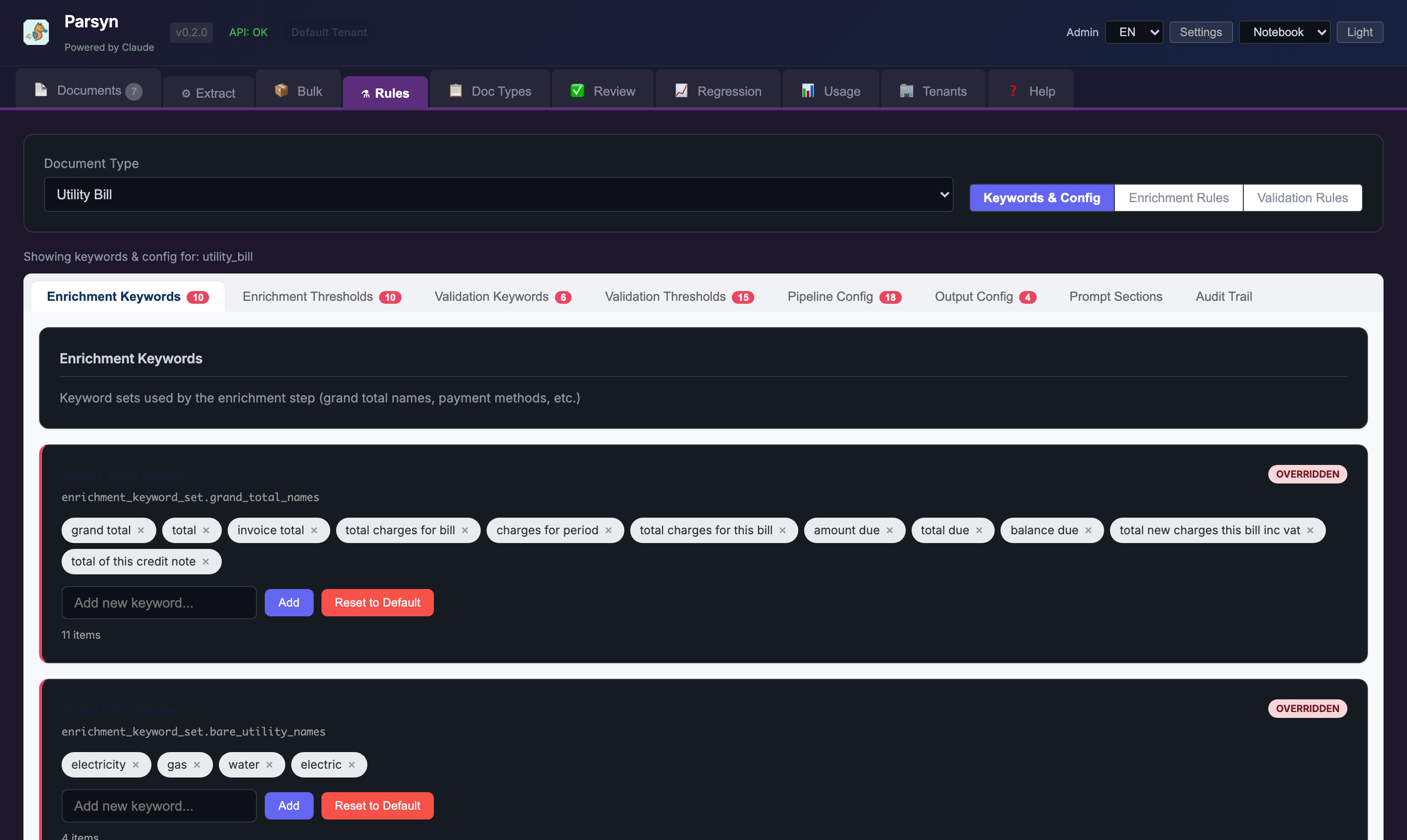Switch to the Extract tab
The image size is (1407, 840).
pos(208,93)
